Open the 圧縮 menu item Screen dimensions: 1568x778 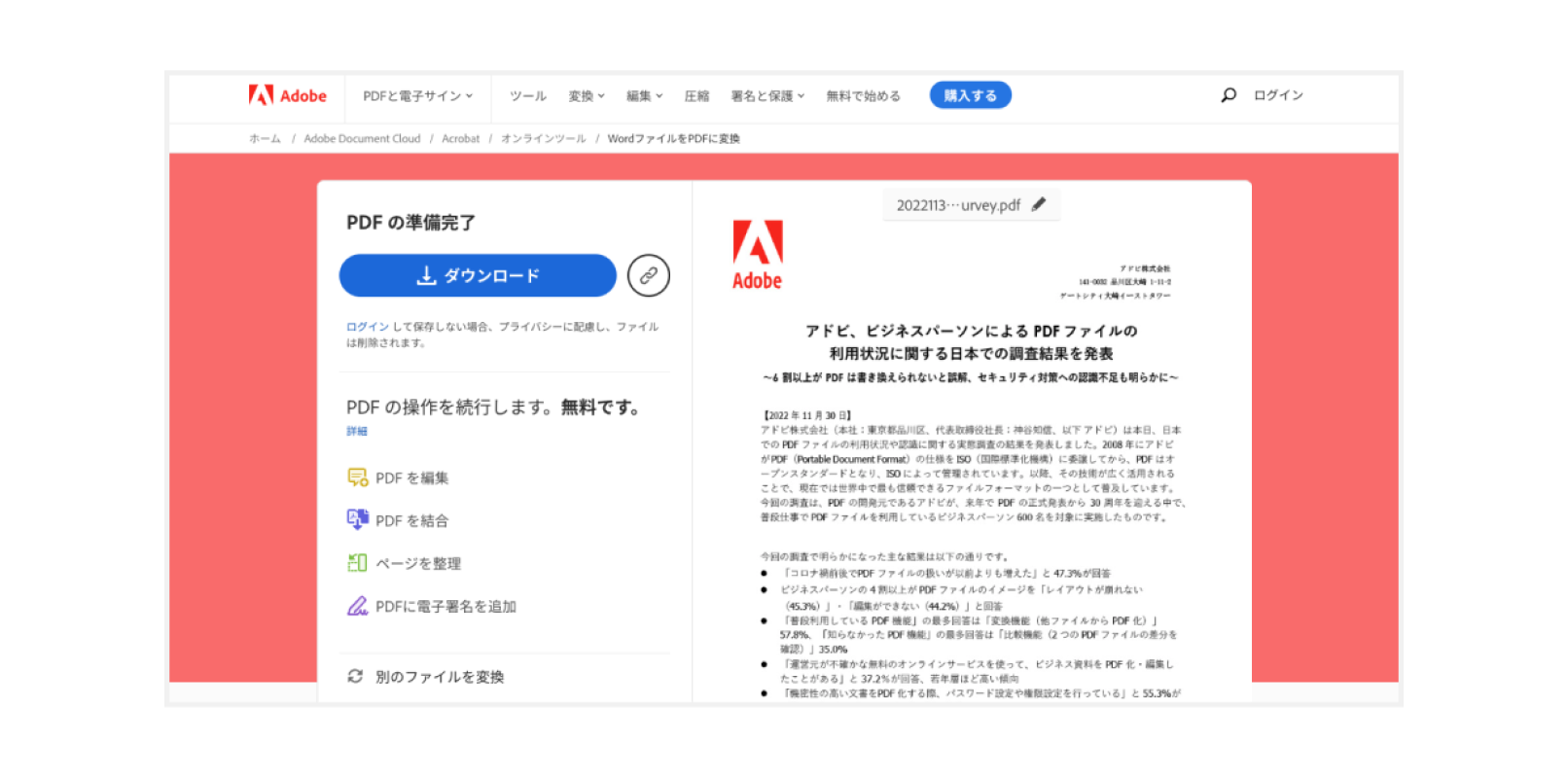697,95
